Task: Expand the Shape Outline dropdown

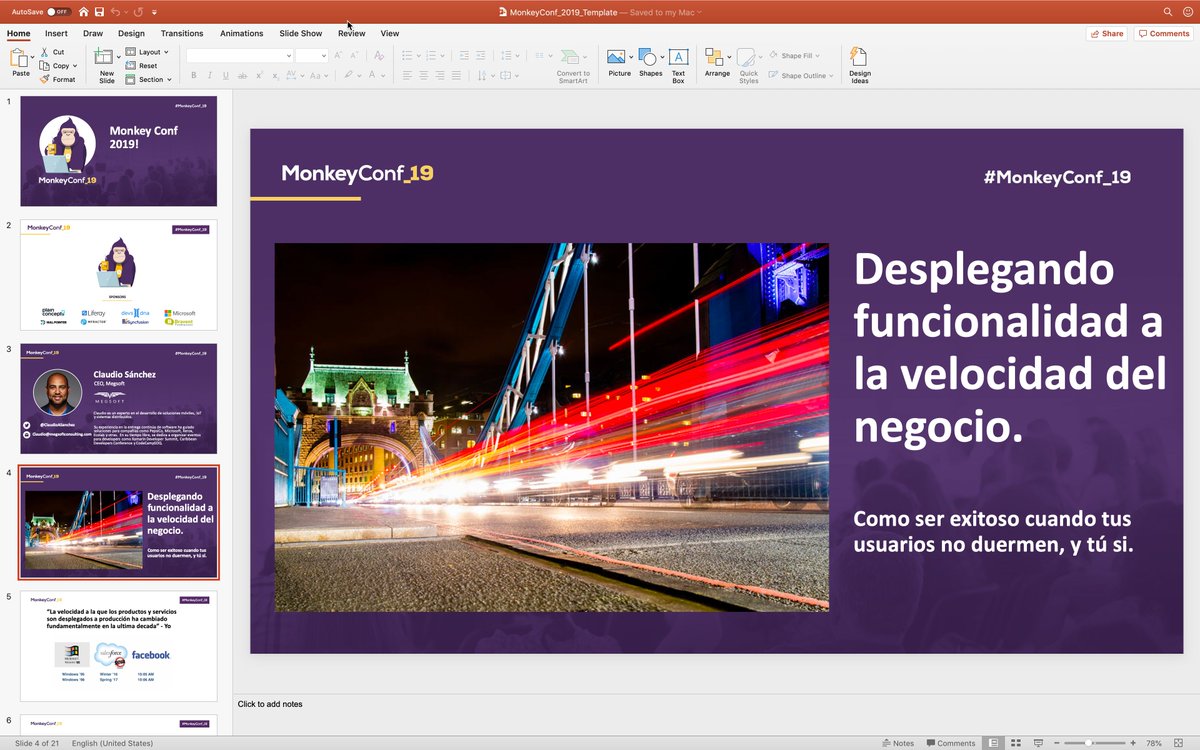Action: point(832,76)
